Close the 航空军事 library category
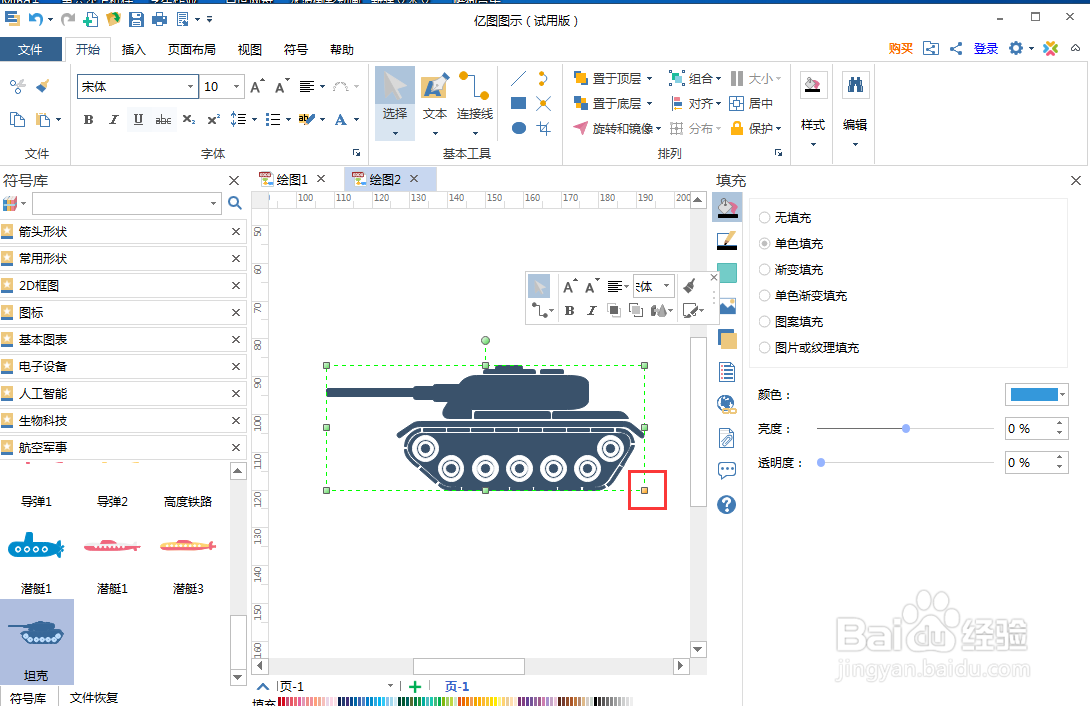This screenshot has height=706, width=1090. [x=236, y=448]
